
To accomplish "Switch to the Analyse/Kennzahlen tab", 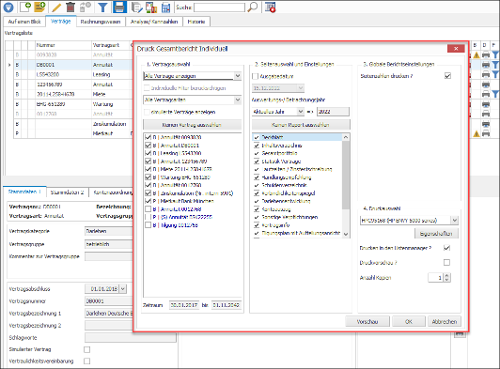I will click(154, 22).
